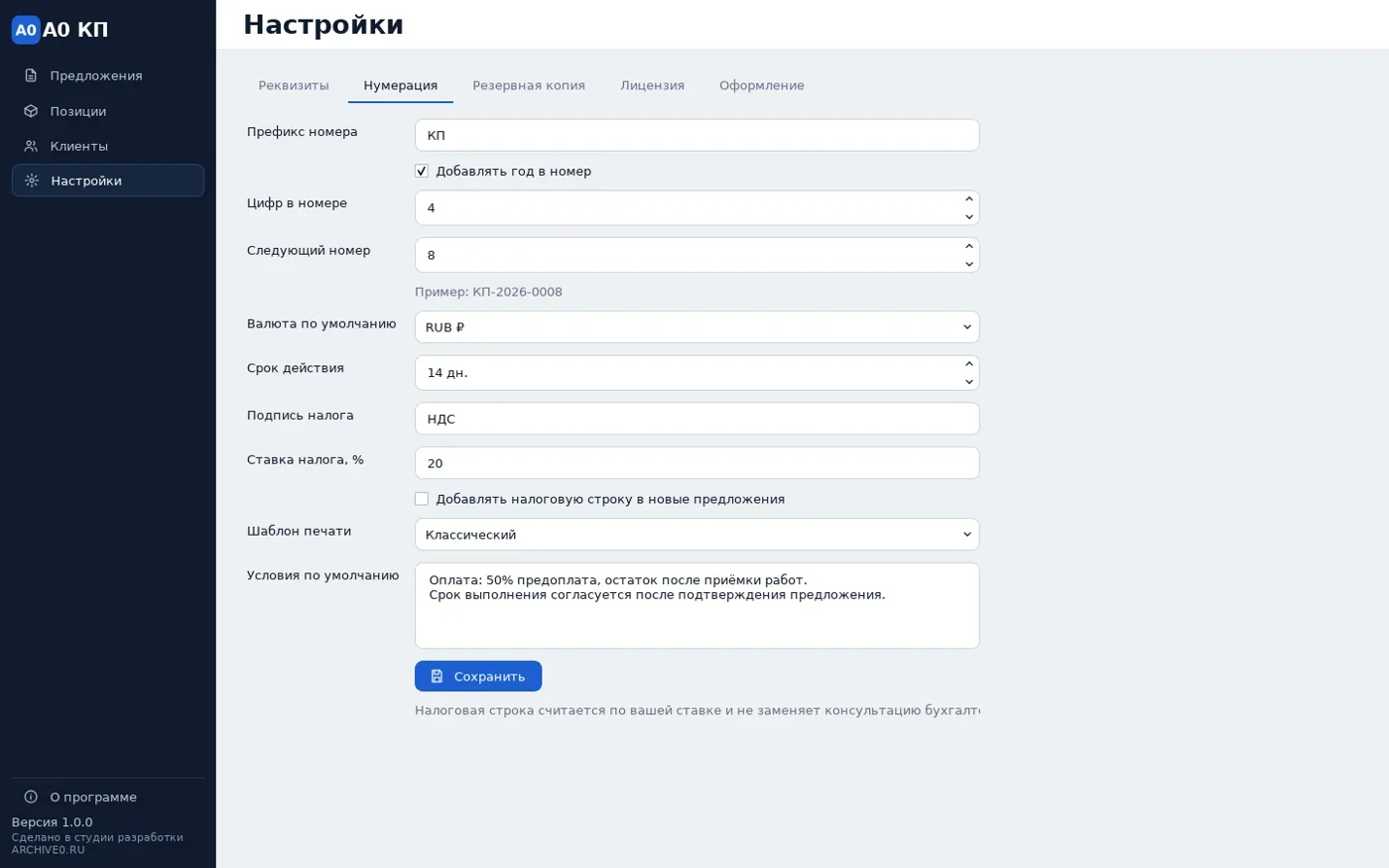This screenshot has height=868, width=1389.
Task: Decrease Следующий номер with down arrow
Action: click(969, 264)
